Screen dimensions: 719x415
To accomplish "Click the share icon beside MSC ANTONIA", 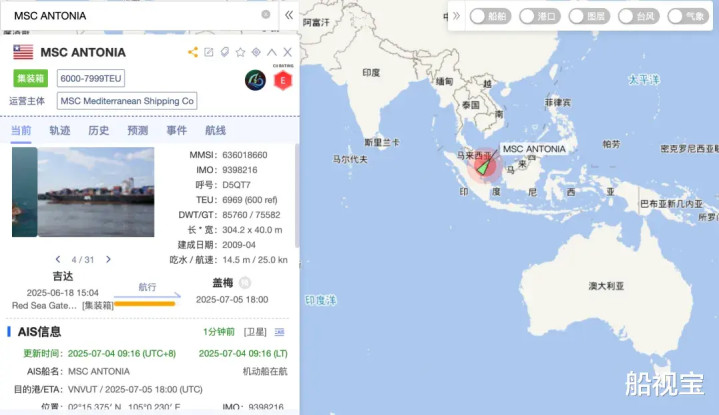I will point(193,52).
